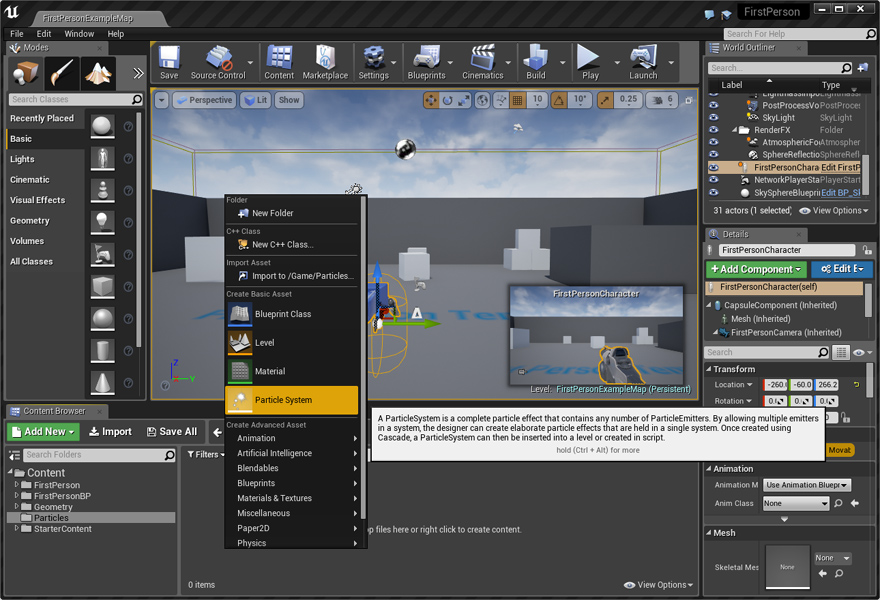This screenshot has height=600, width=880.
Task: Navigate back in the Content Browser
Action: [218, 432]
